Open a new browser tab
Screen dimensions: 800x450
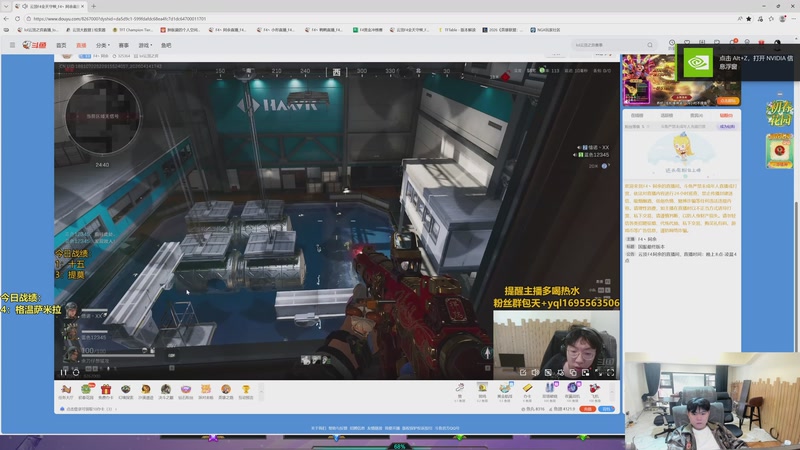pyautogui.click(x=93, y=6)
